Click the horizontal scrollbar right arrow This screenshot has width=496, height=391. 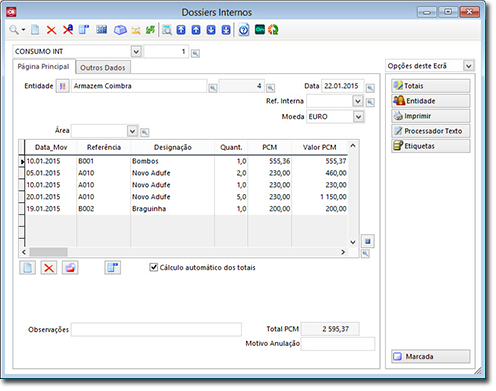click(x=343, y=252)
